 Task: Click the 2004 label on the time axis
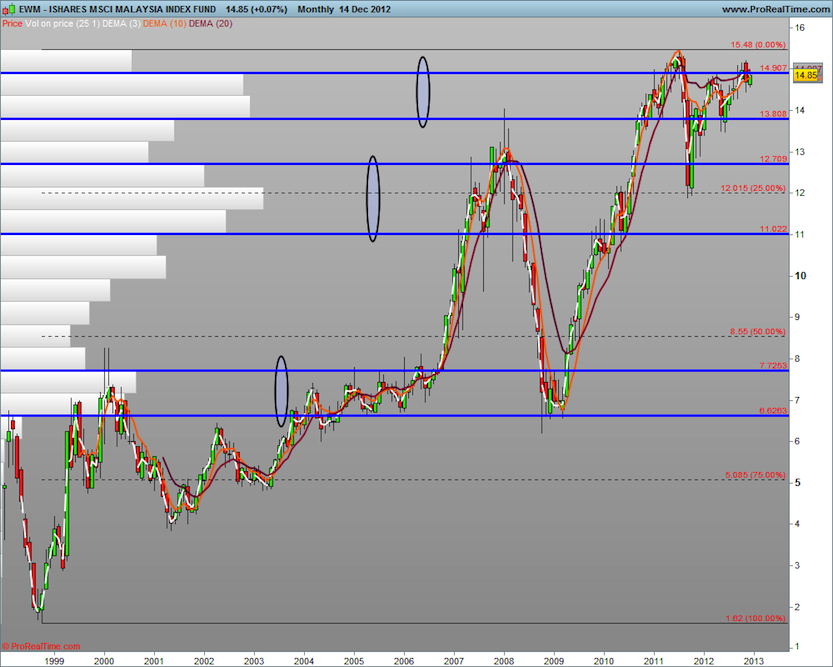304,661
